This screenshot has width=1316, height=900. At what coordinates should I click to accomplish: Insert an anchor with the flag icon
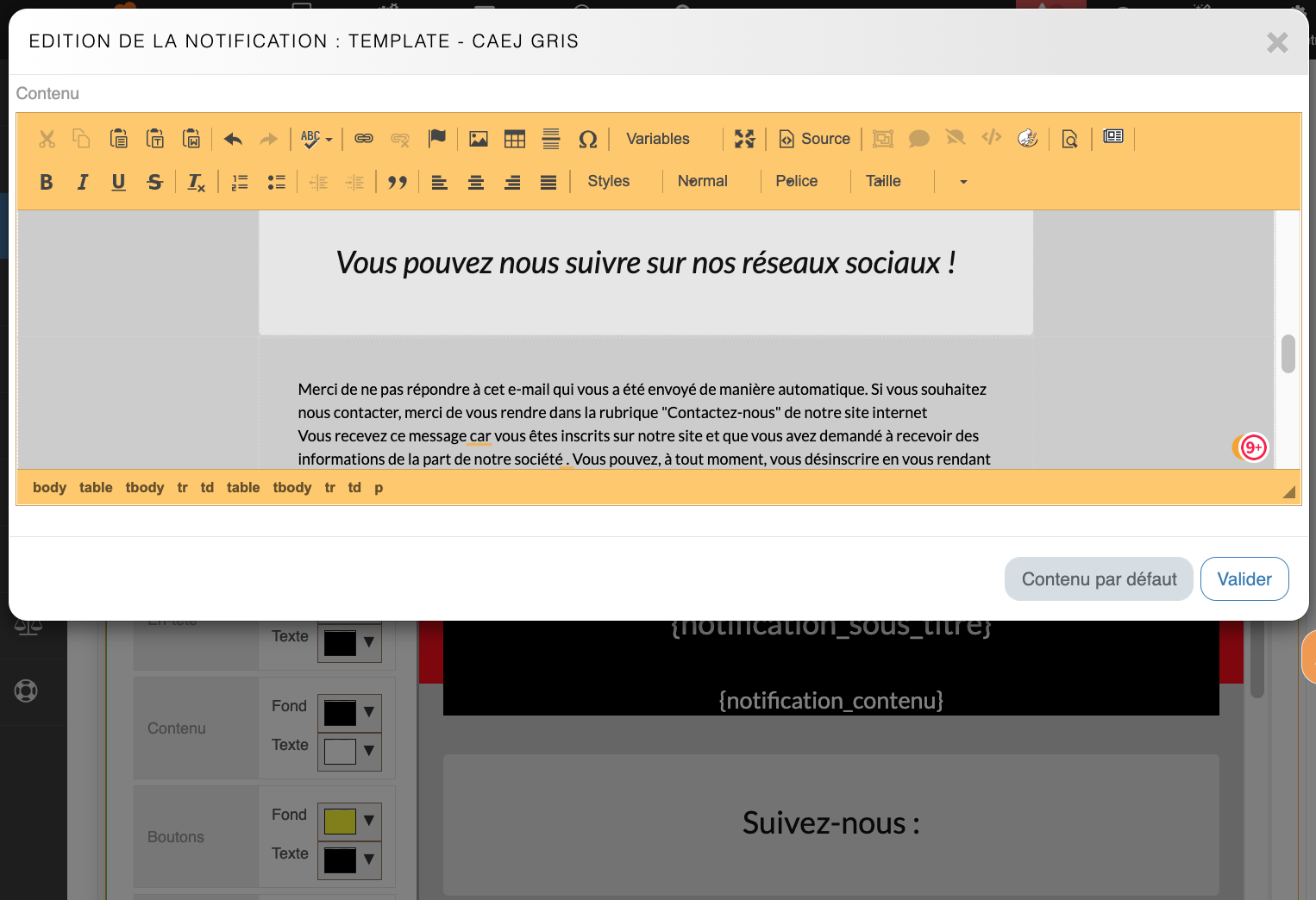[x=437, y=139]
